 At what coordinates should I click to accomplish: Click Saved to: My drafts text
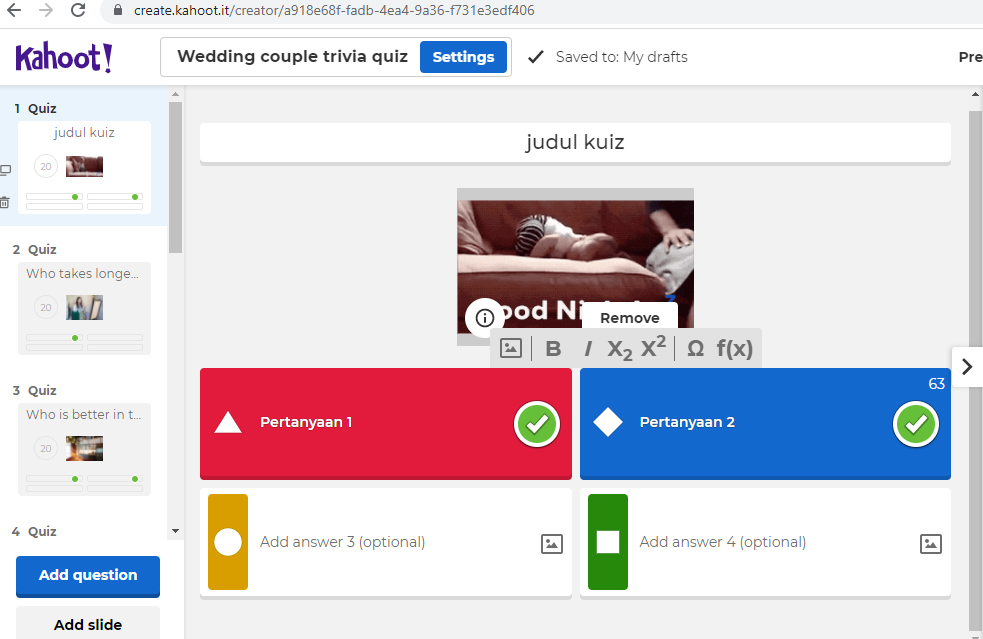click(621, 57)
